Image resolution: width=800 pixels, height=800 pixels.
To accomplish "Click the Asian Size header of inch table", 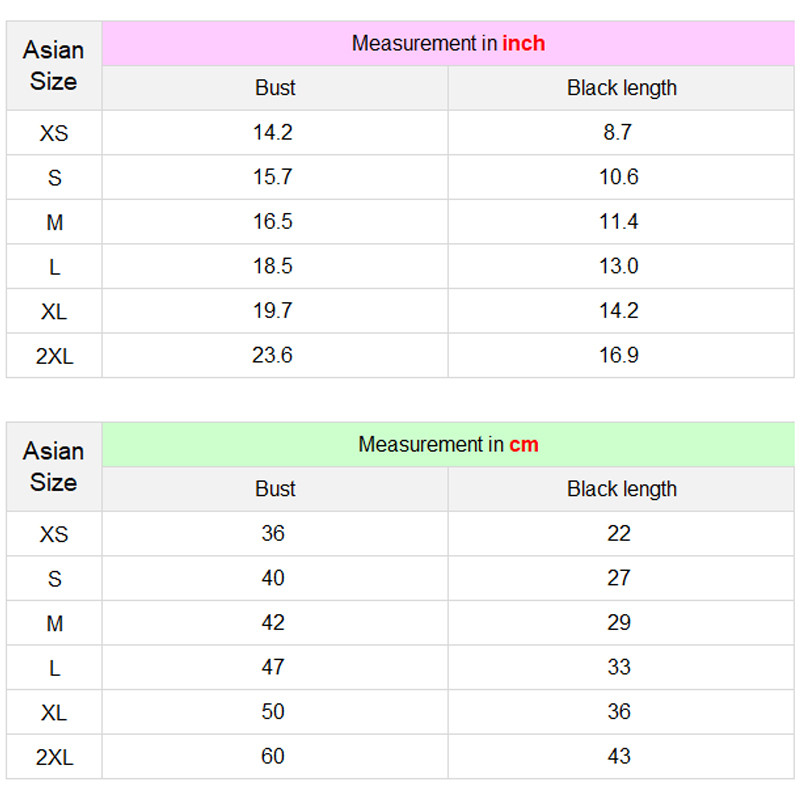I will (x=54, y=65).
